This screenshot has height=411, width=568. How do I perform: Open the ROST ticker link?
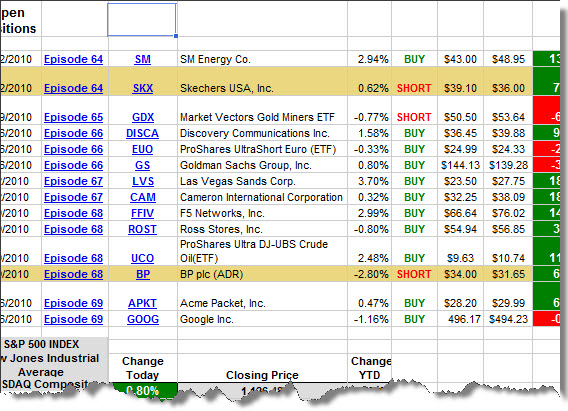point(142,229)
